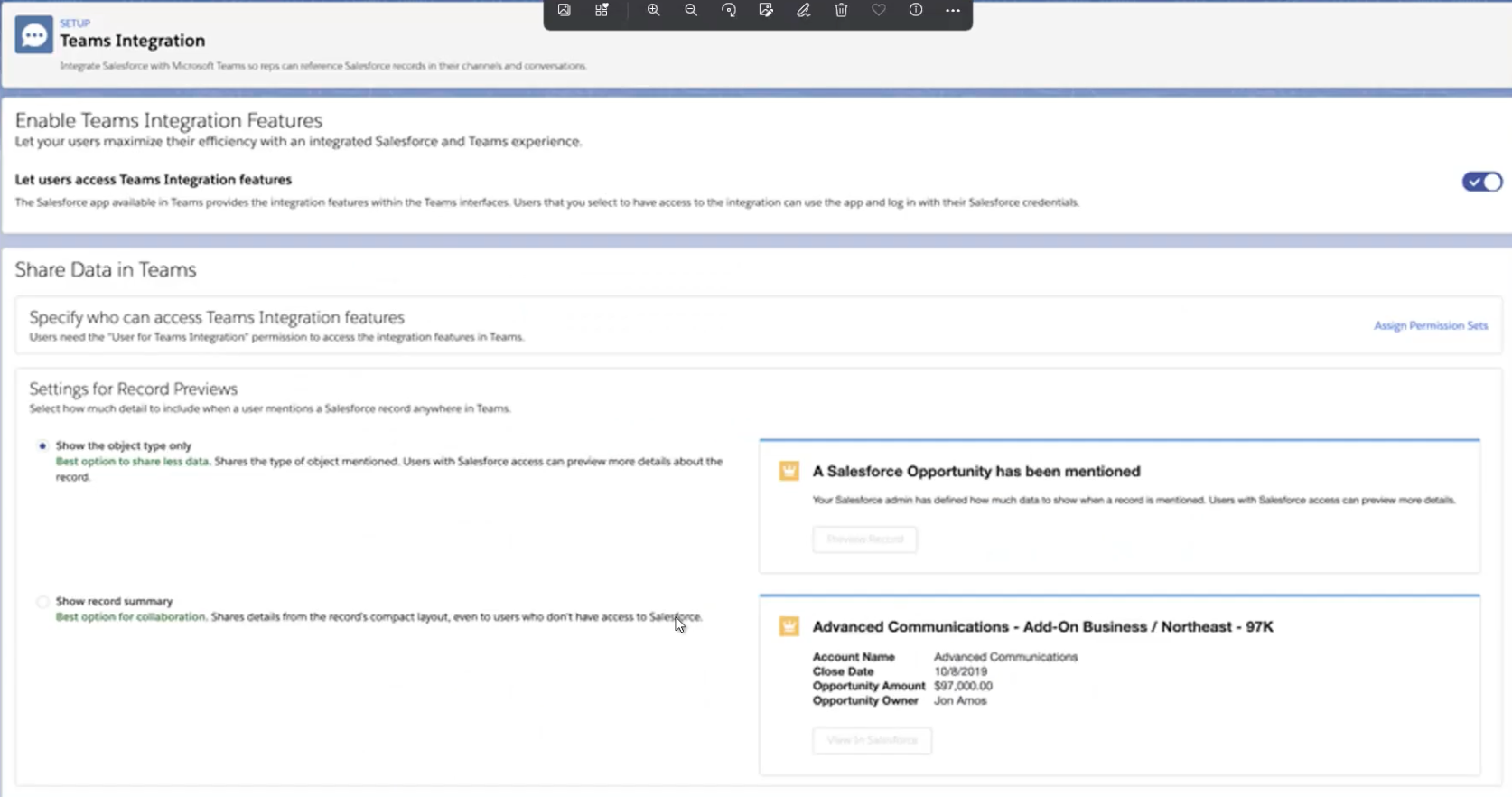This screenshot has width=1512, height=797.
Task: Select the draw pen tool in toolbar
Action: click(803, 10)
